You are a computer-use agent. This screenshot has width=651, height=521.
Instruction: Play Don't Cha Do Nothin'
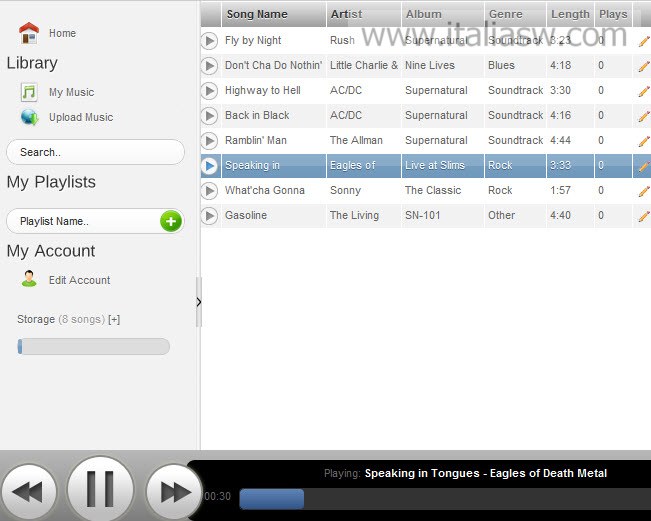point(210,66)
